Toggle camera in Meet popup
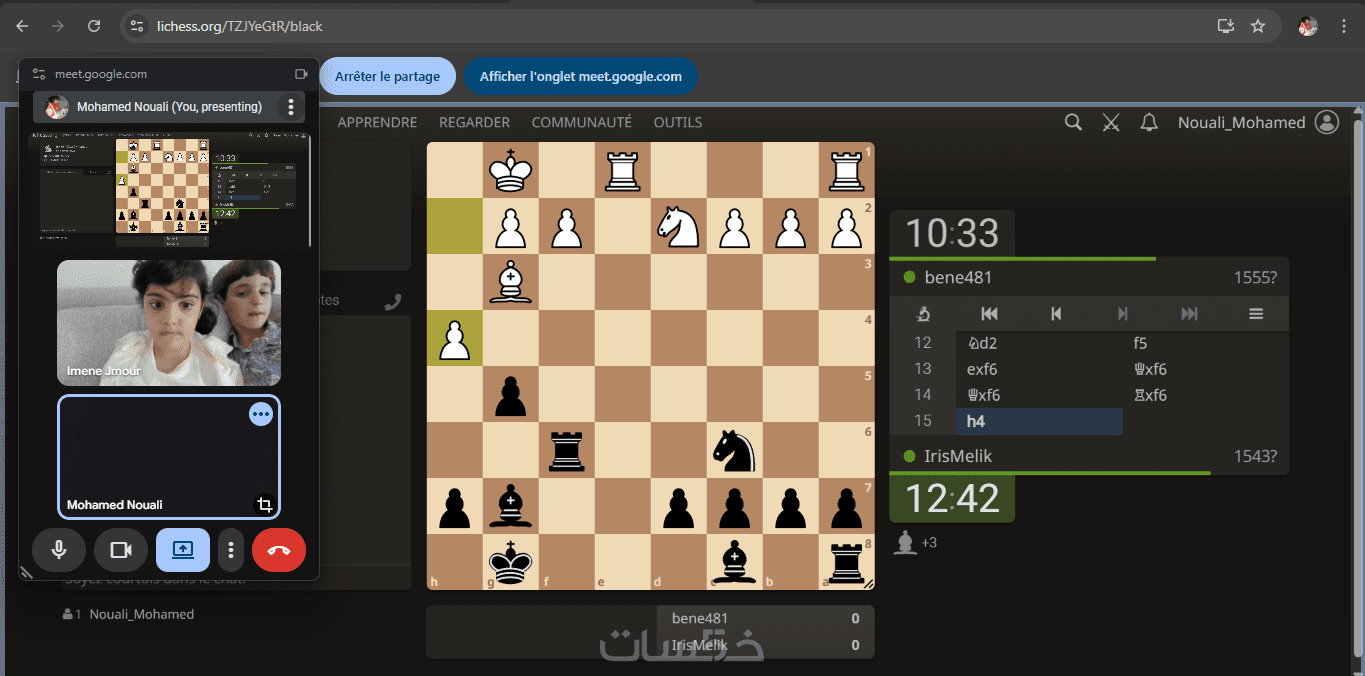Screen dimensions: 1365x676 click(x=121, y=550)
